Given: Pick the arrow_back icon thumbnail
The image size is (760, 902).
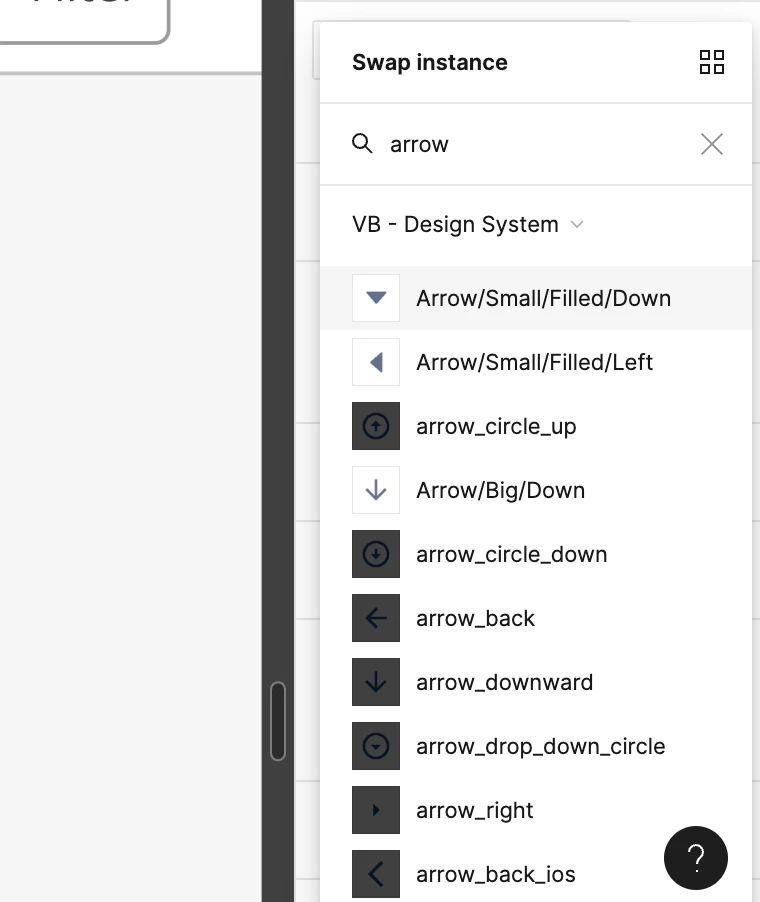Looking at the screenshot, I should (x=376, y=618).
